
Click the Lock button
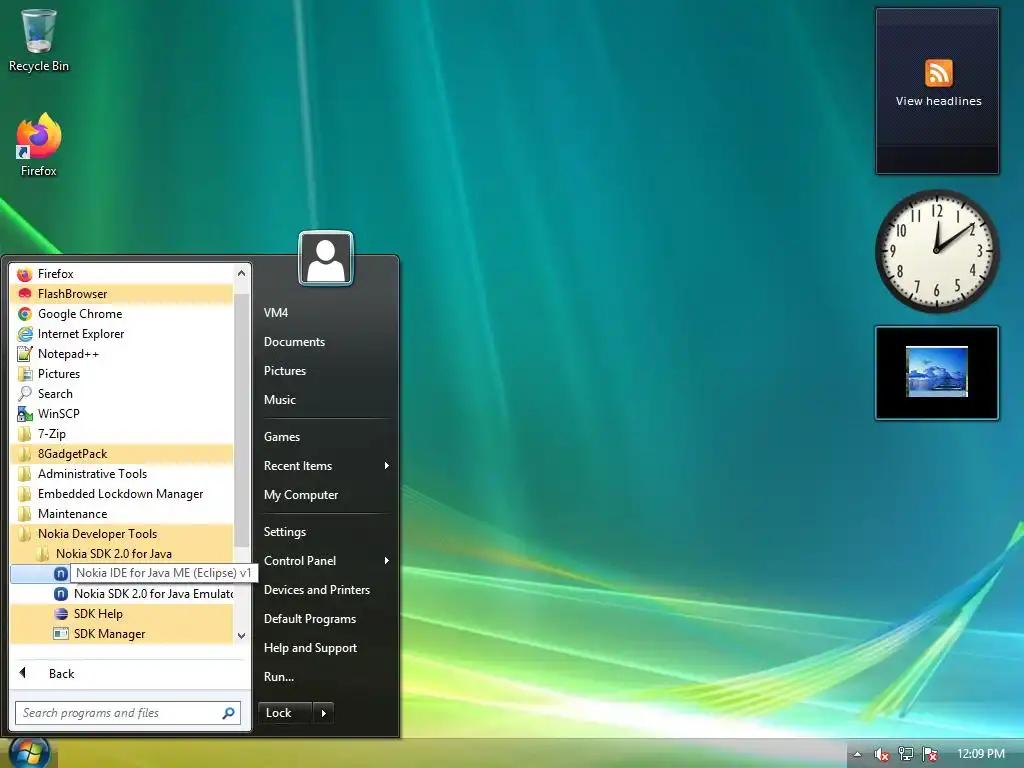point(285,713)
